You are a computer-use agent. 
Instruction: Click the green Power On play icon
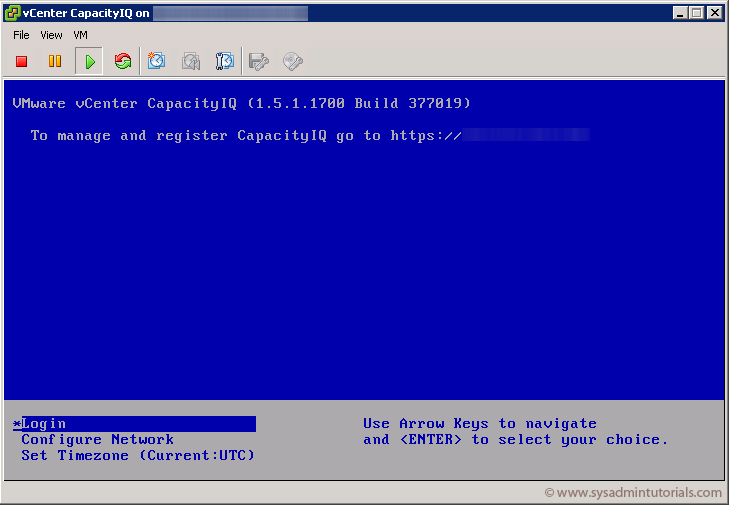pos(89,61)
